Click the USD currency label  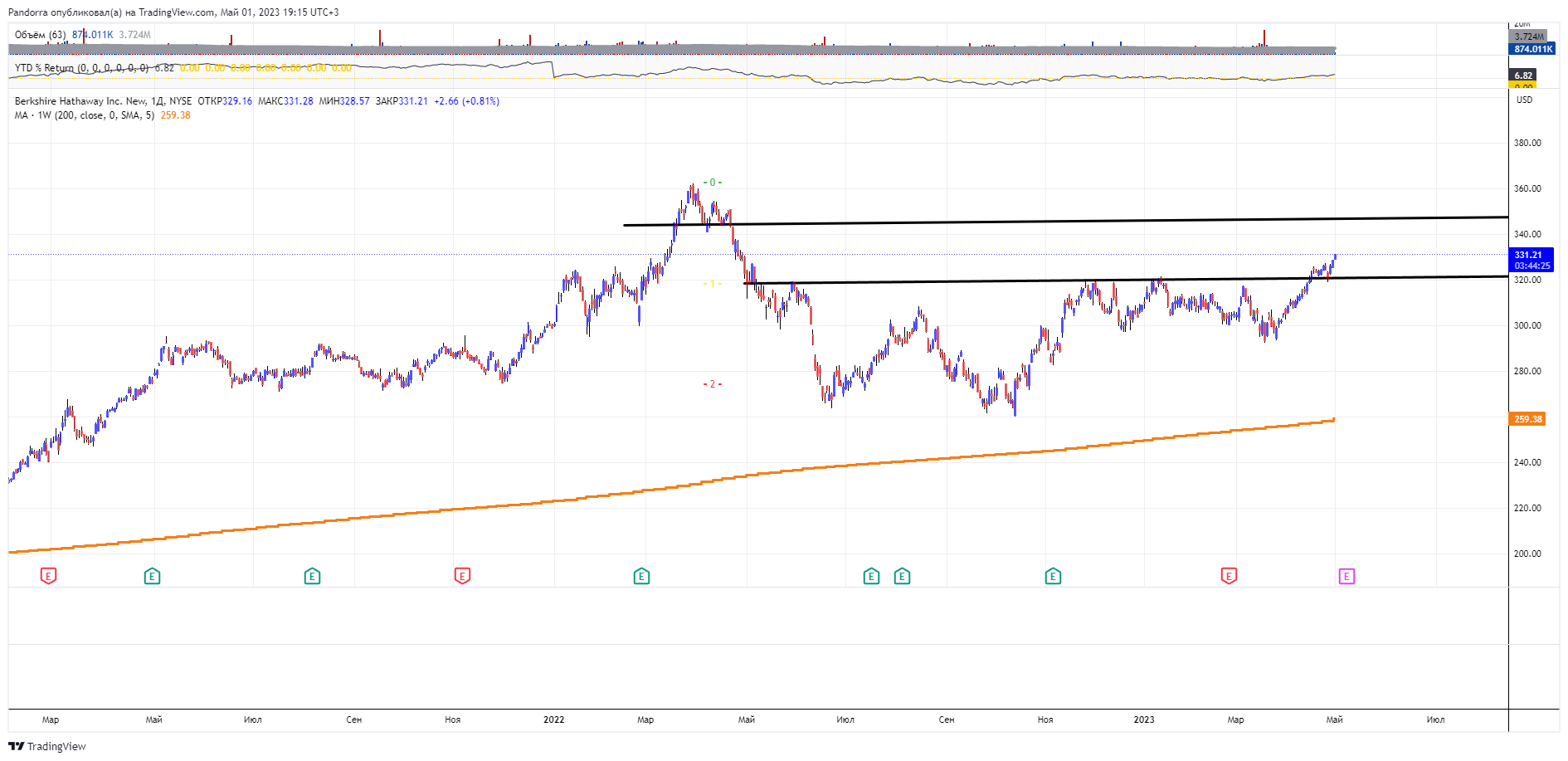click(1525, 100)
